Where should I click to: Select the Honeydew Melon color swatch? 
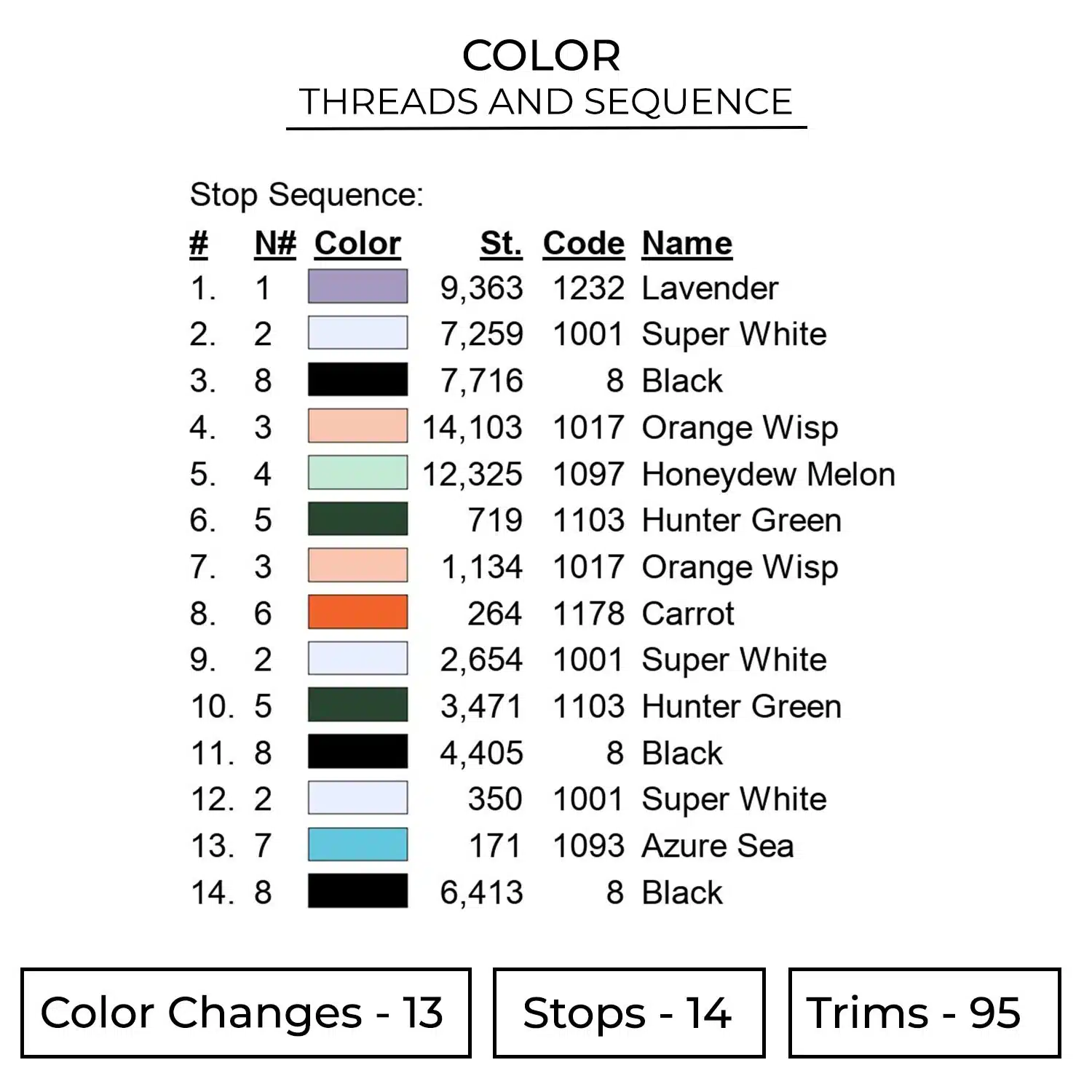pos(357,473)
